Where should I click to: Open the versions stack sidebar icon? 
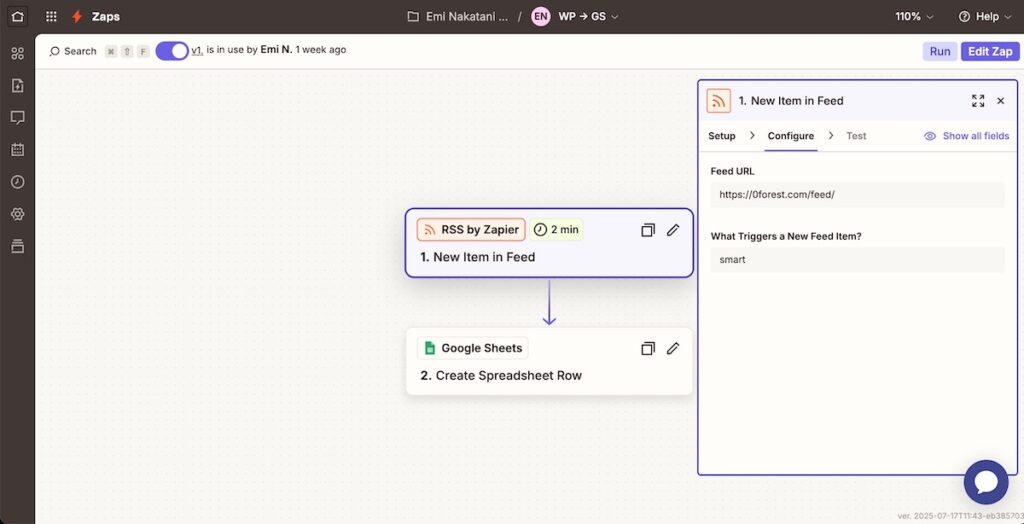click(x=18, y=246)
